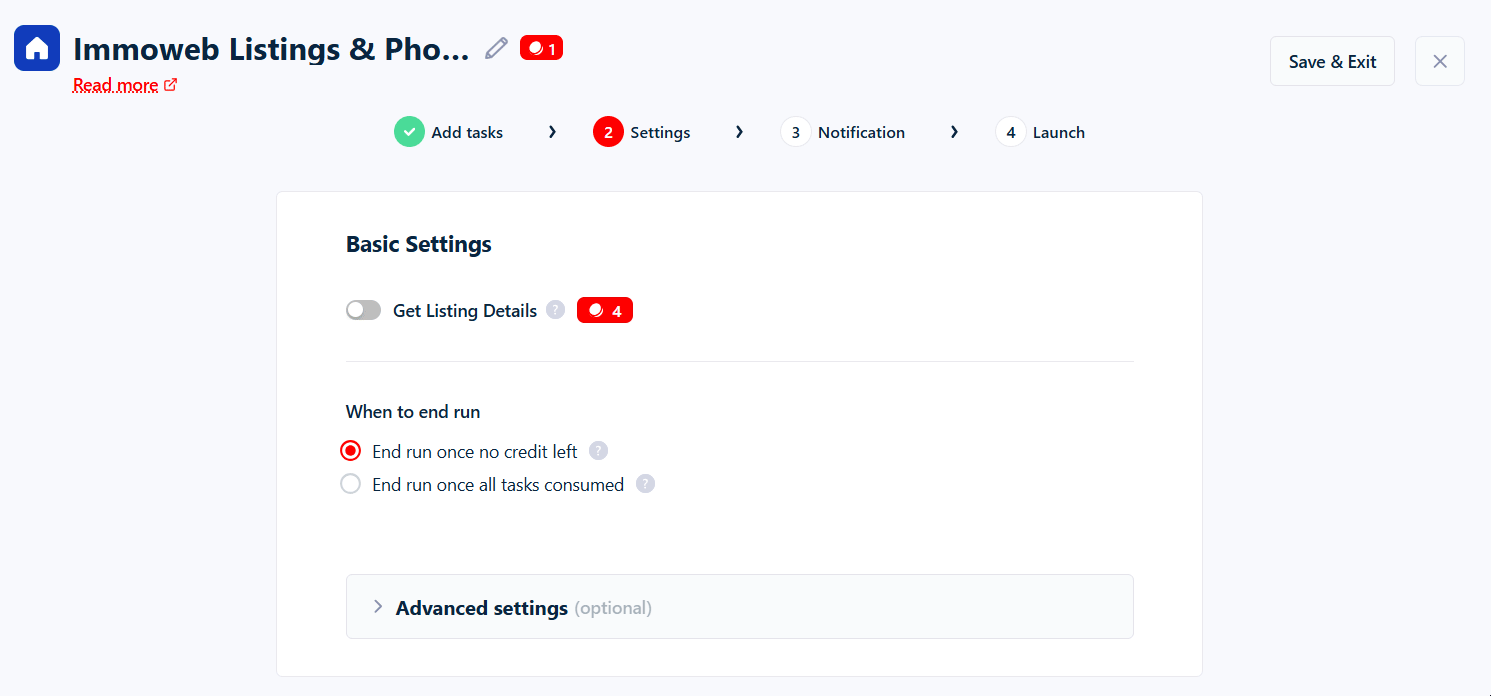Click the red credit badge showing 4

click(605, 311)
